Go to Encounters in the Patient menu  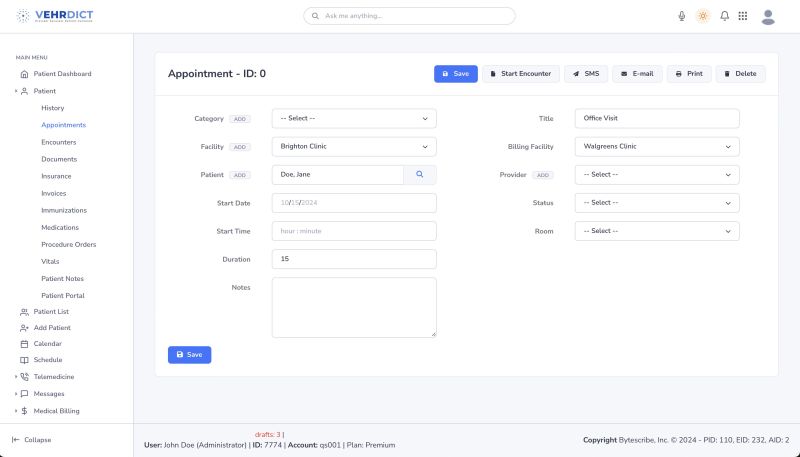pyautogui.click(x=58, y=142)
